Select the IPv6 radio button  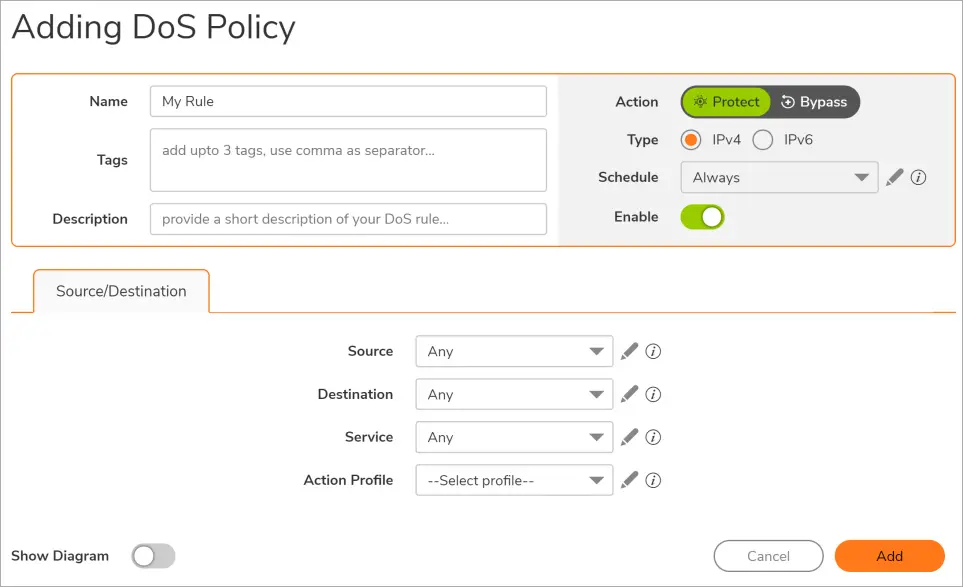[763, 140]
